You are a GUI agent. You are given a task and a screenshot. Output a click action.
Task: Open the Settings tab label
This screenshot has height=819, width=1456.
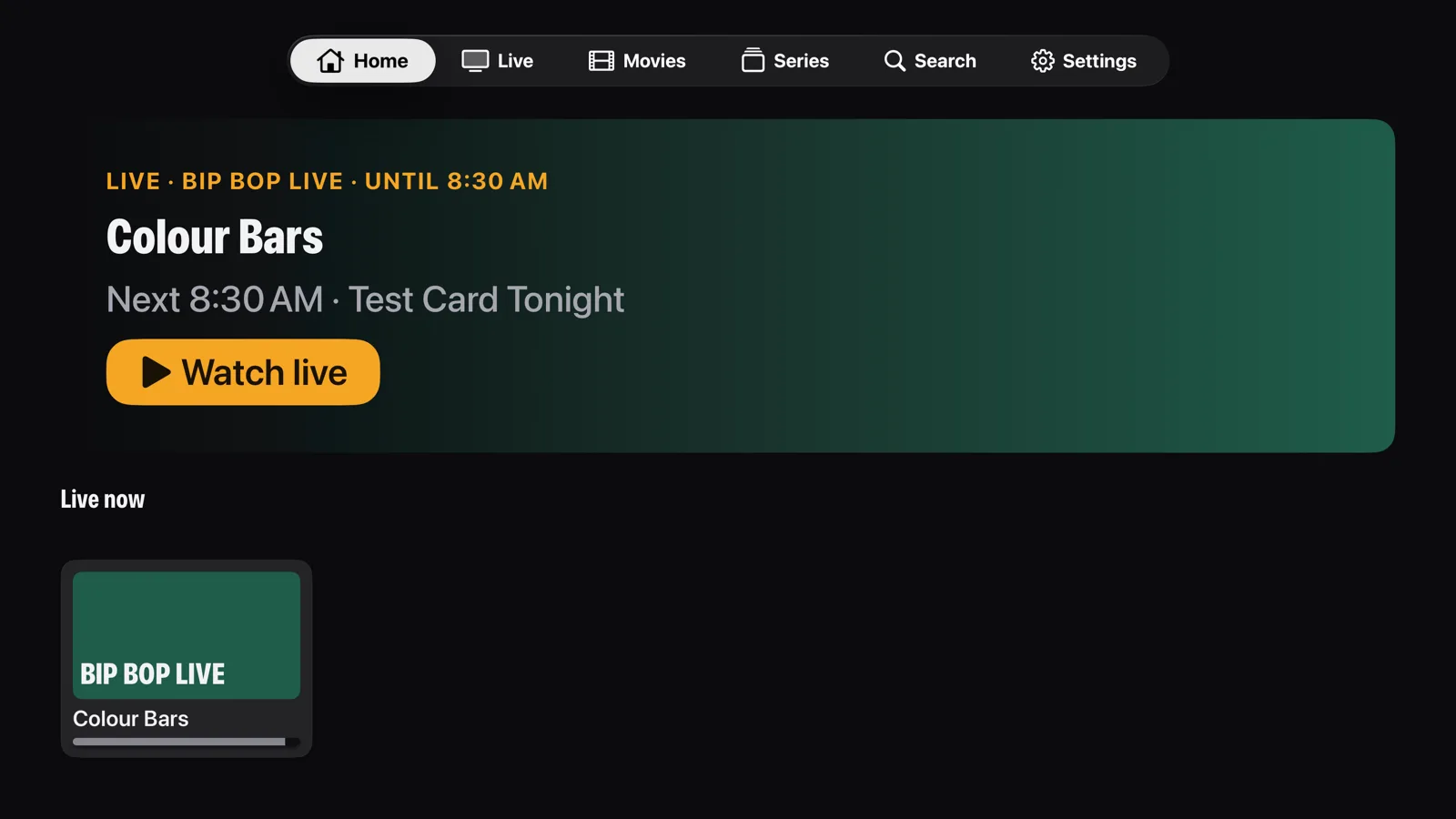1099,61
